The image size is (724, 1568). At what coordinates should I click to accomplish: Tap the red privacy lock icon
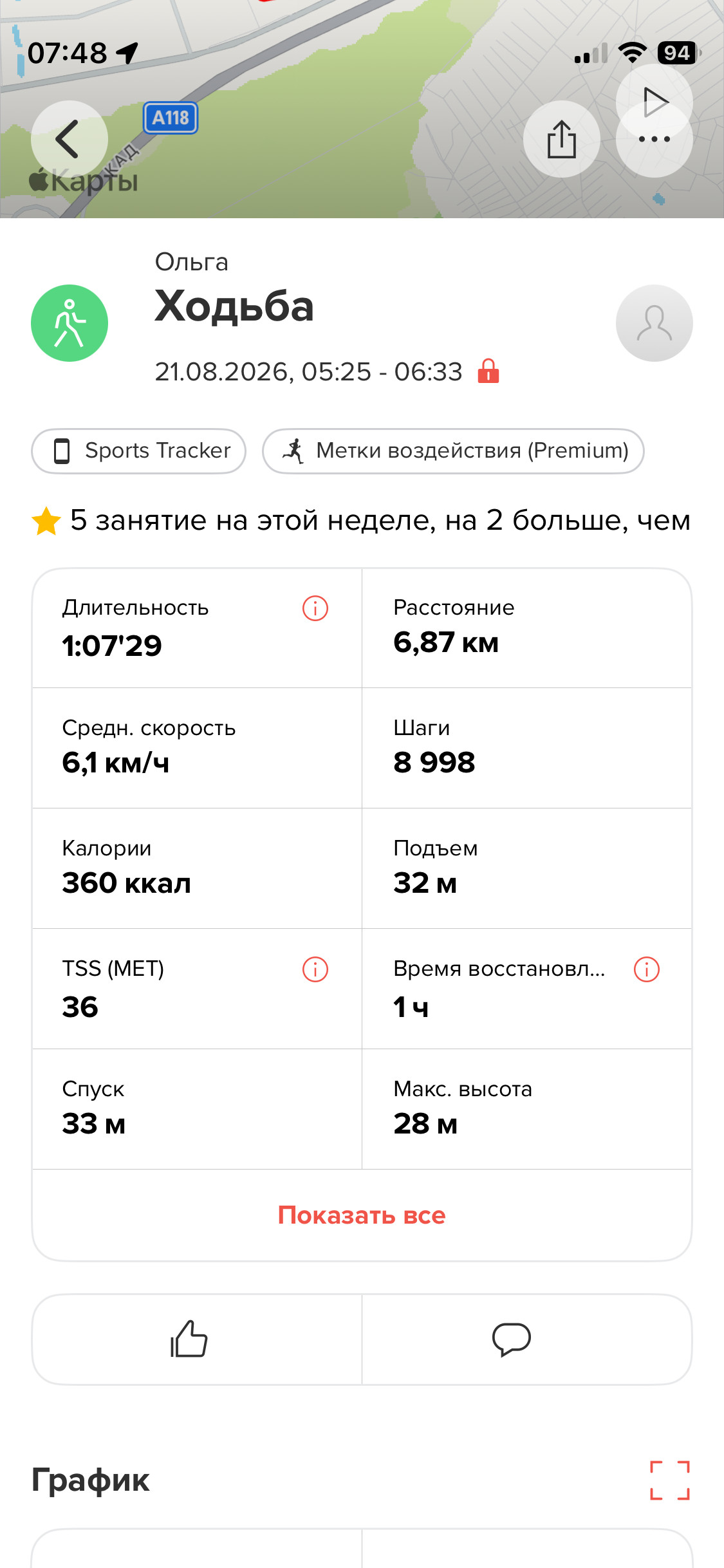(x=488, y=371)
